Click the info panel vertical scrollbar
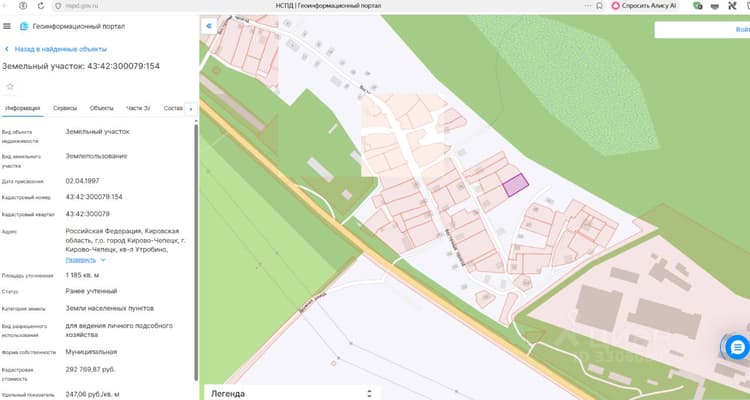750x400 pixels. 196,251
